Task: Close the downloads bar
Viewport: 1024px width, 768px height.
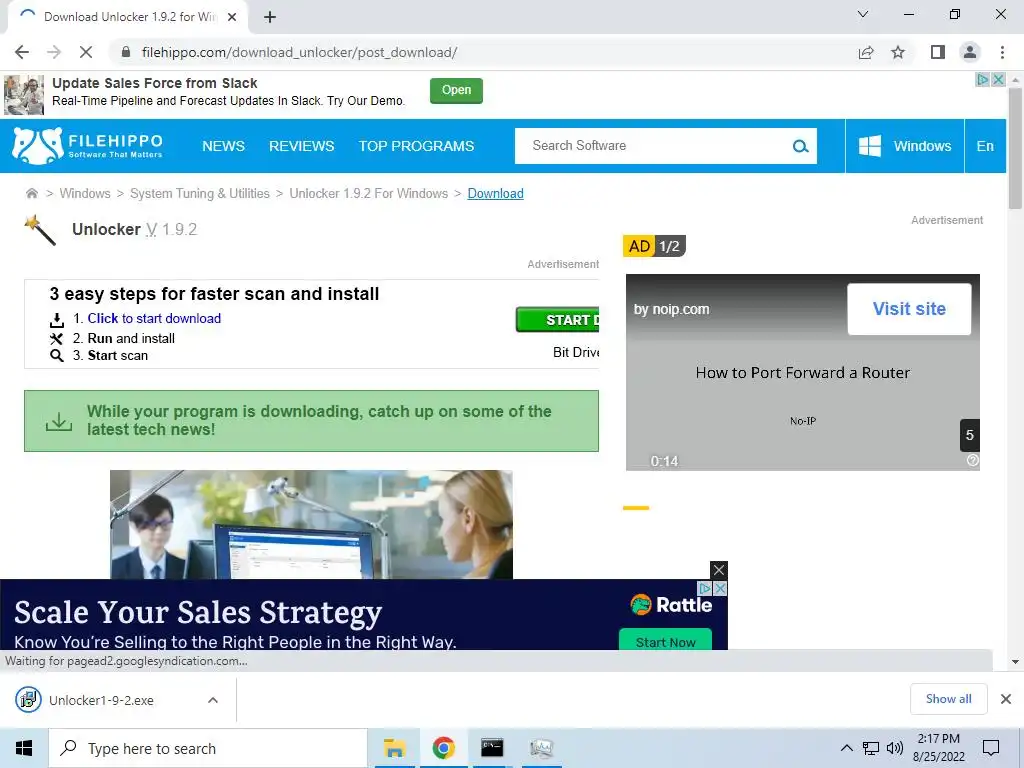Action: pyautogui.click(x=1006, y=699)
